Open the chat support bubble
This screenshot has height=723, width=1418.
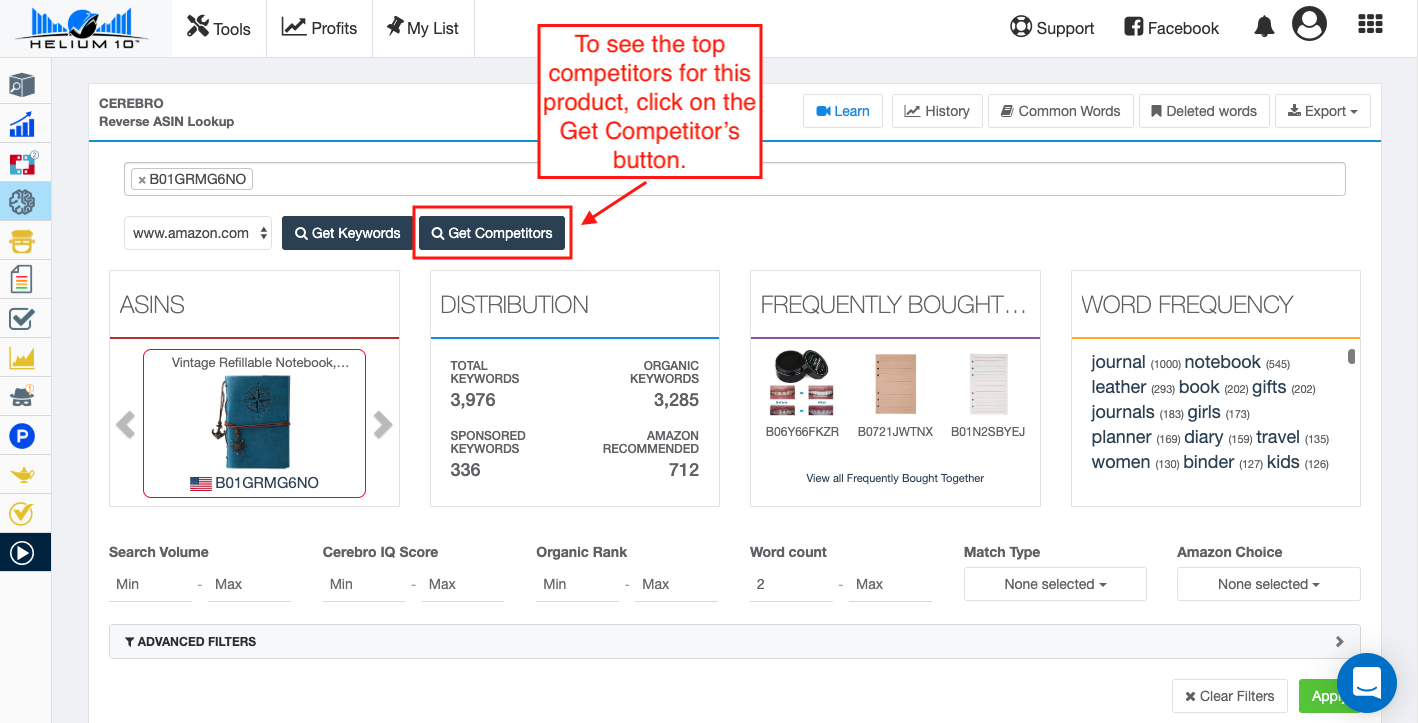pyautogui.click(x=1365, y=683)
